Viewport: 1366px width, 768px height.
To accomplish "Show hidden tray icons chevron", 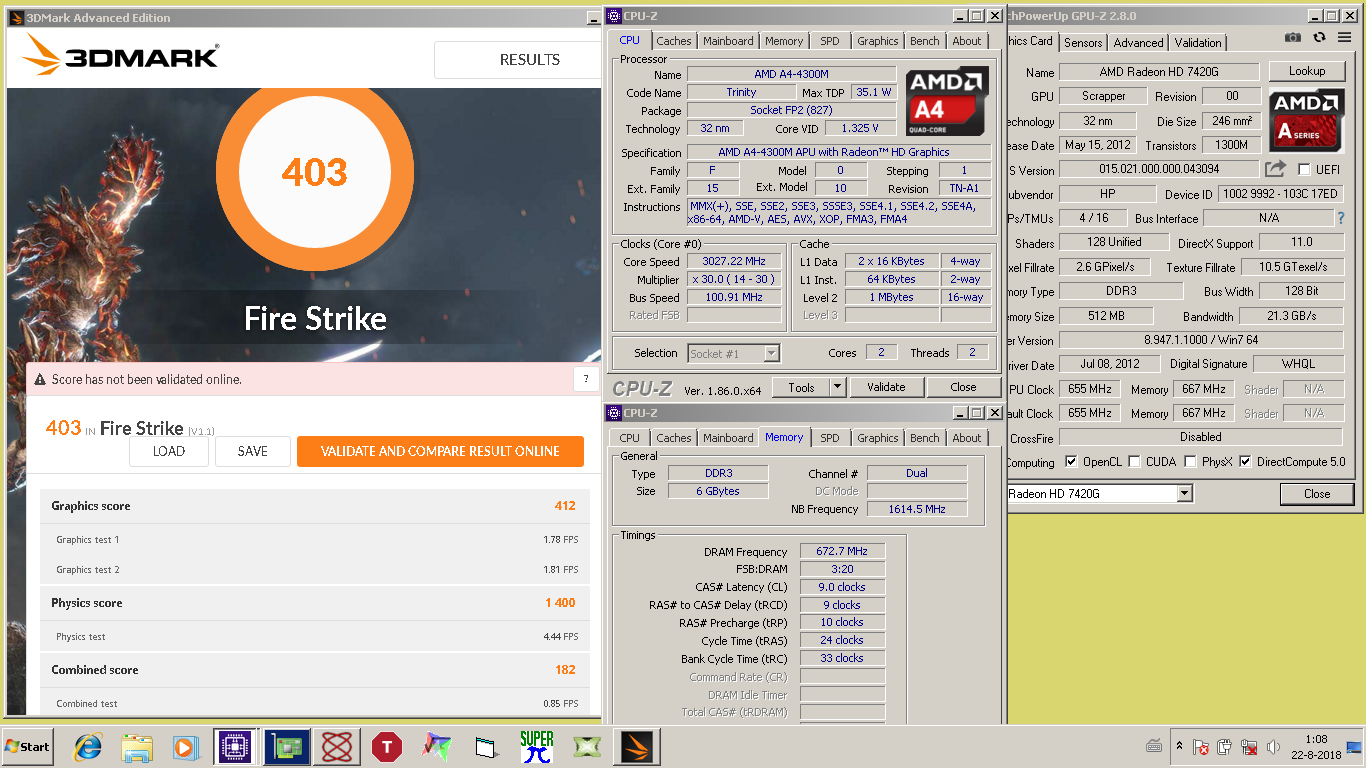I will (1179, 747).
